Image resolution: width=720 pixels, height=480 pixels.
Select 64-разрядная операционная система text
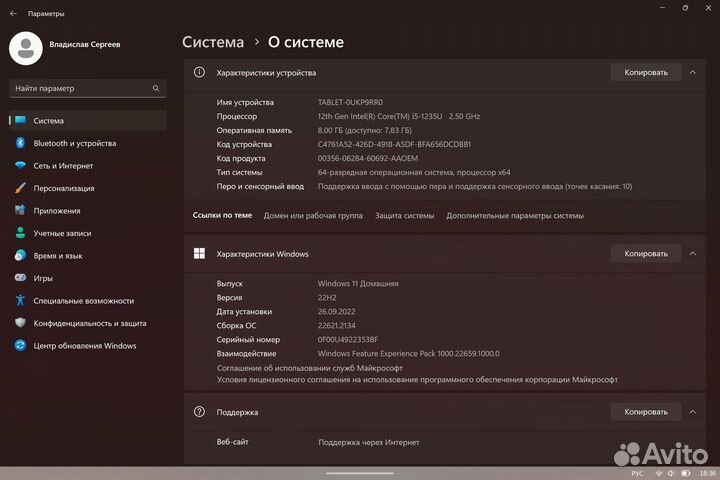pos(414,172)
